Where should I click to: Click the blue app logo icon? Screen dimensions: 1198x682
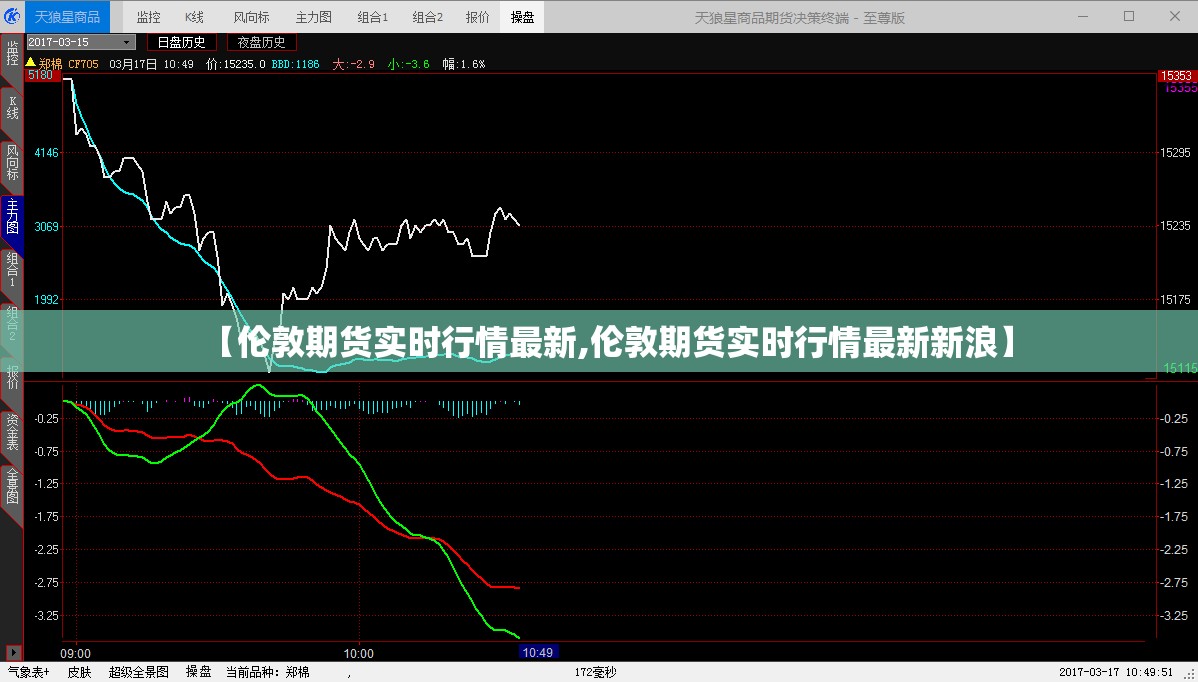[x=12, y=17]
